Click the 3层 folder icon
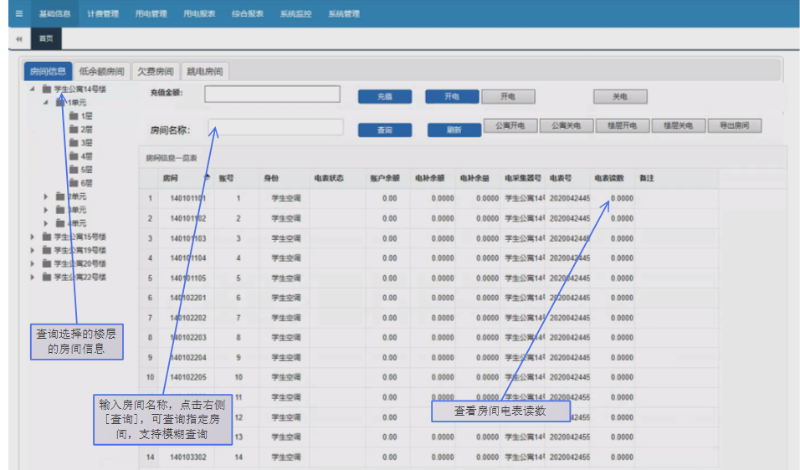Image resolution: width=800 pixels, height=470 pixels. pos(74,143)
